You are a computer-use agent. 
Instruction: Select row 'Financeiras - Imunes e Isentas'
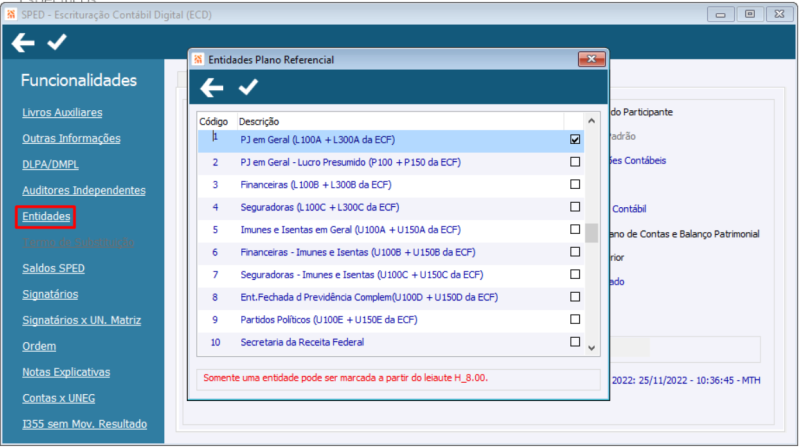[391, 252]
